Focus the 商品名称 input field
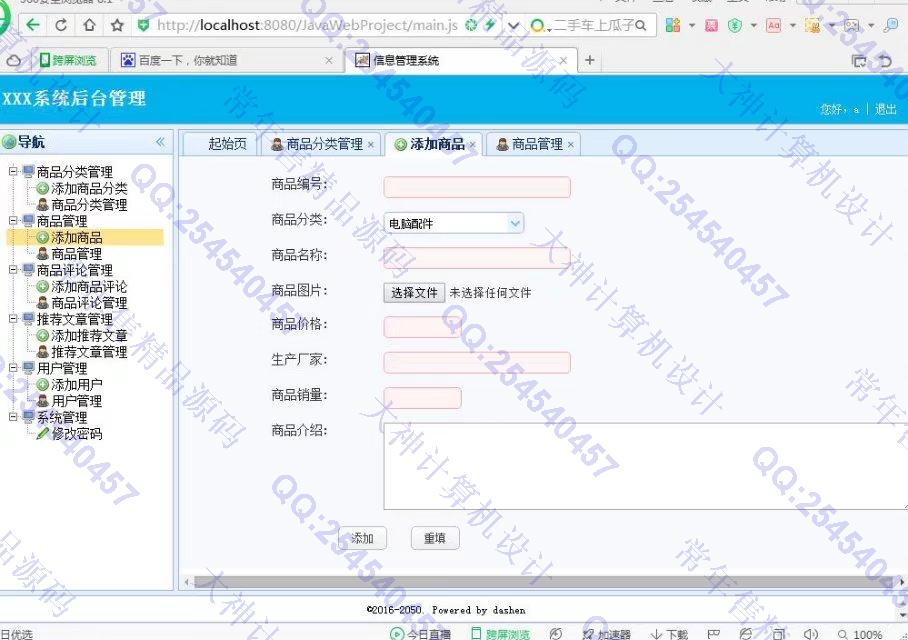 pos(477,258)
